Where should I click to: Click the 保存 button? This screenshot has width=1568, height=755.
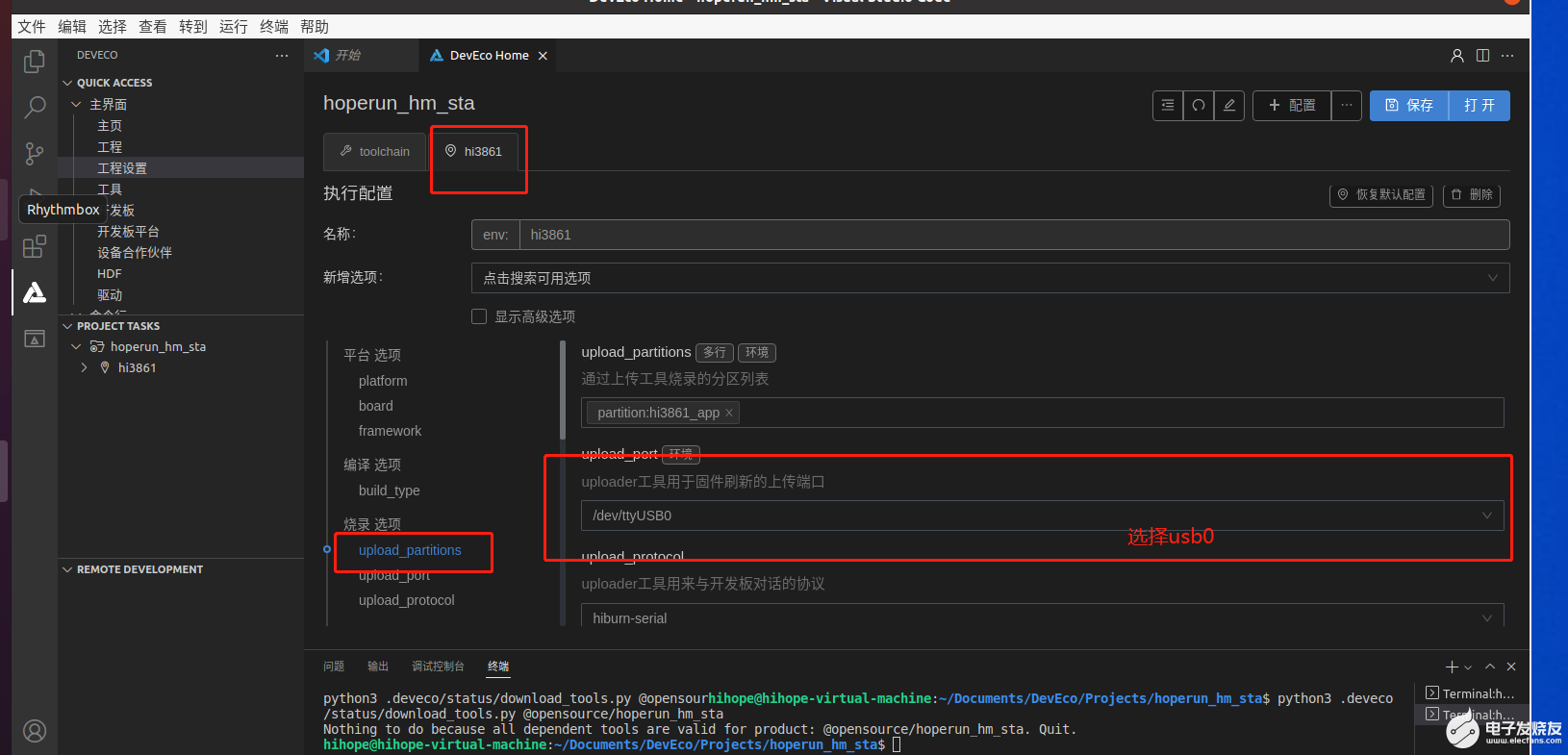tap(1409, 106)
